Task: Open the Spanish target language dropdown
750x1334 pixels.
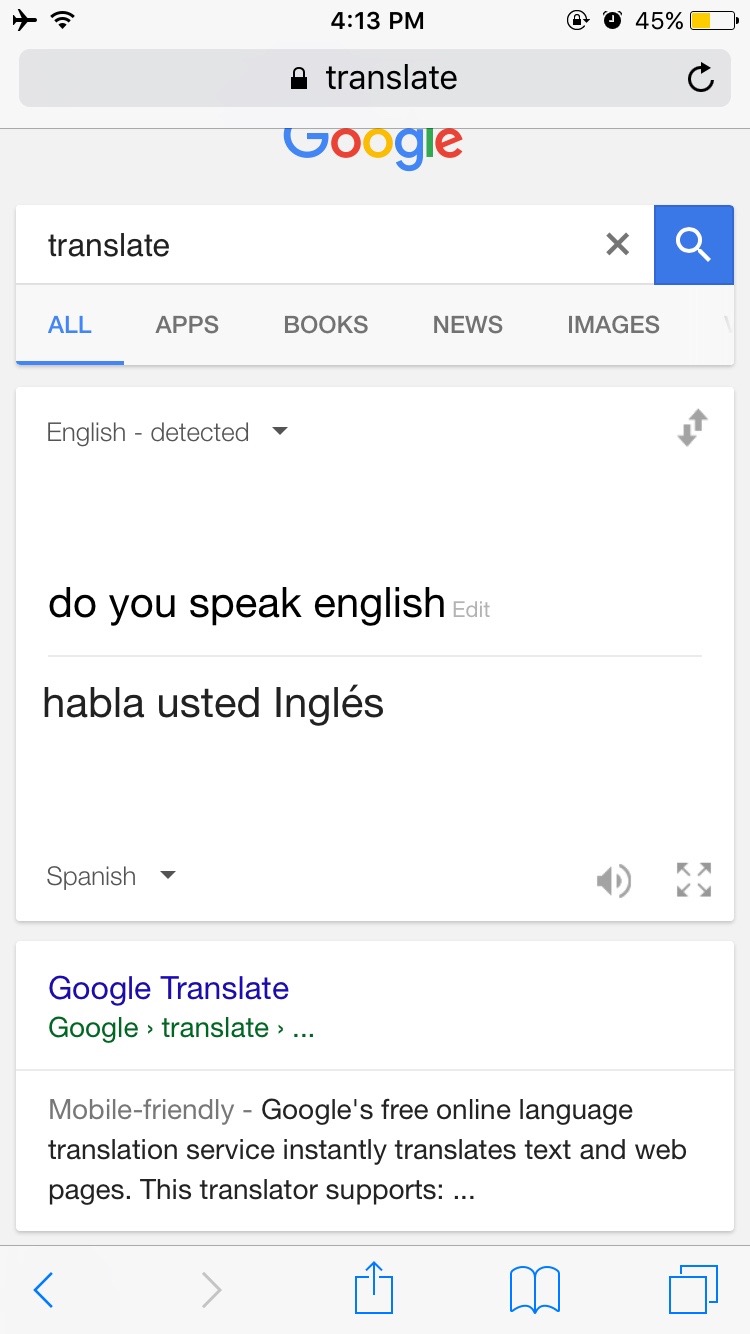Action: pyautogui.click(x=111, y=876)
